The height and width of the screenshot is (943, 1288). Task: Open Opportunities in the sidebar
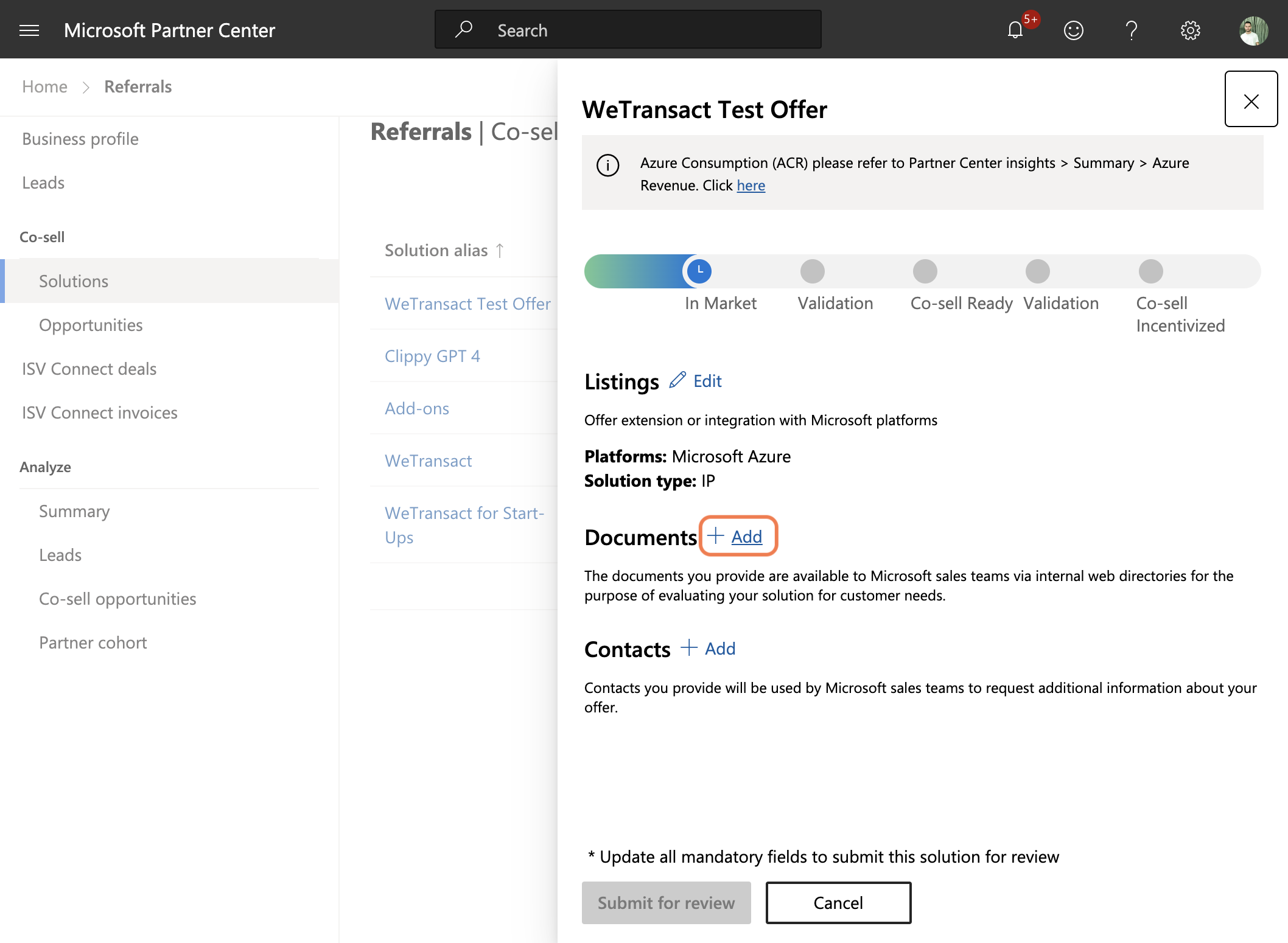coord(91,325)
